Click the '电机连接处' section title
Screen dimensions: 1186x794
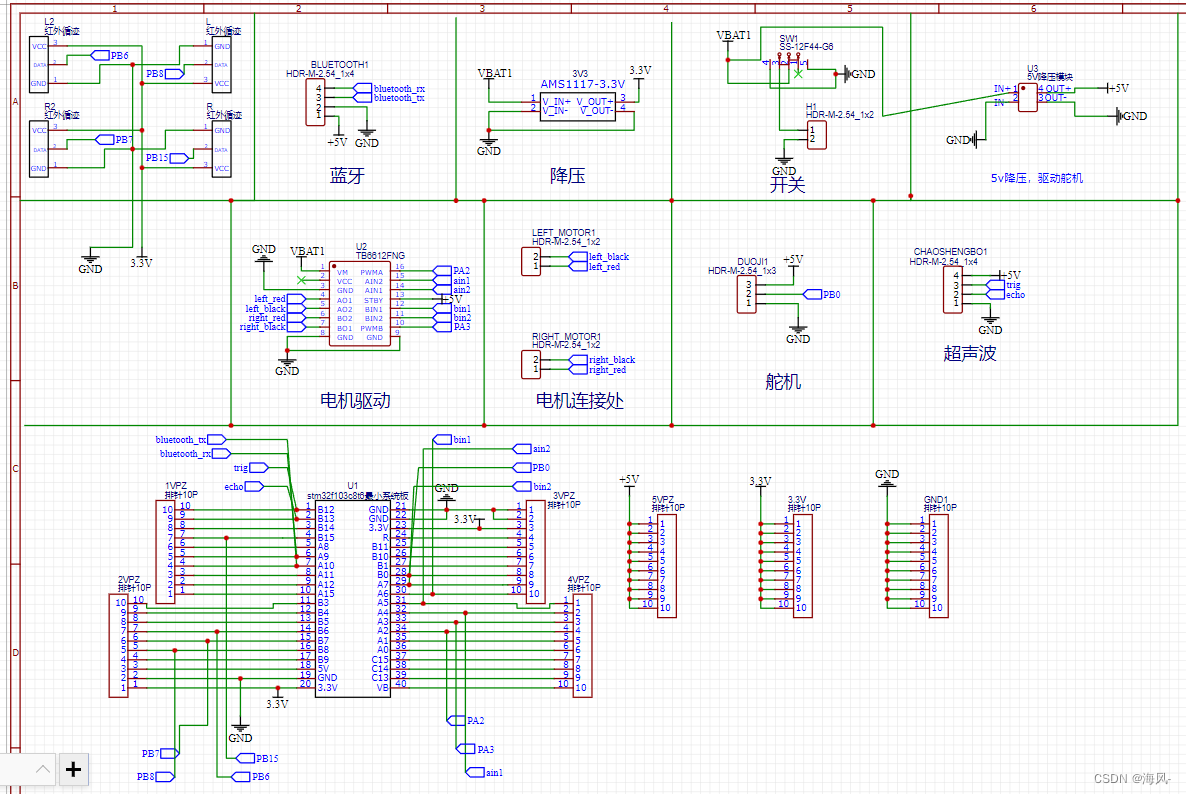point(580,401)
